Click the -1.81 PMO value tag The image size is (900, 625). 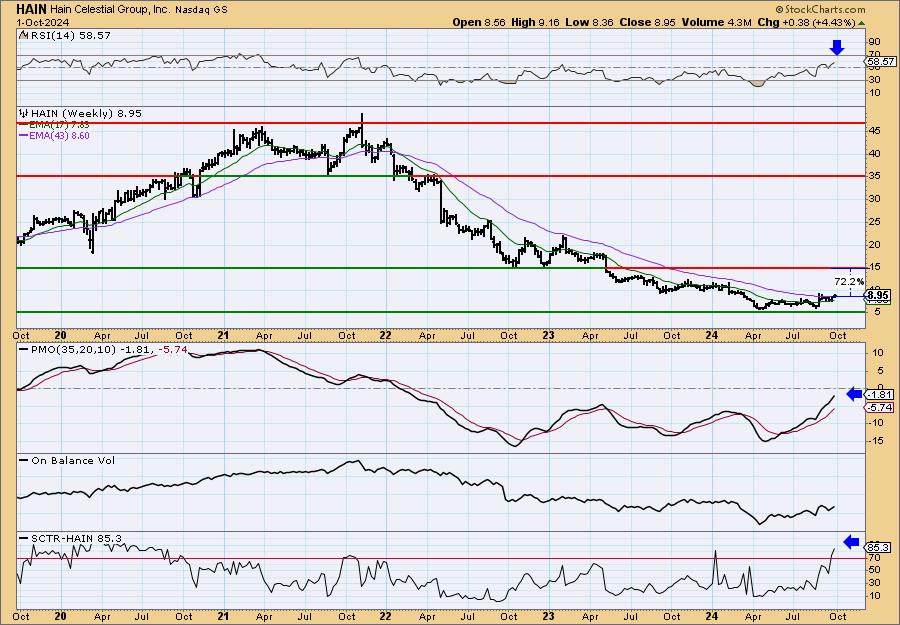point(880,394)
